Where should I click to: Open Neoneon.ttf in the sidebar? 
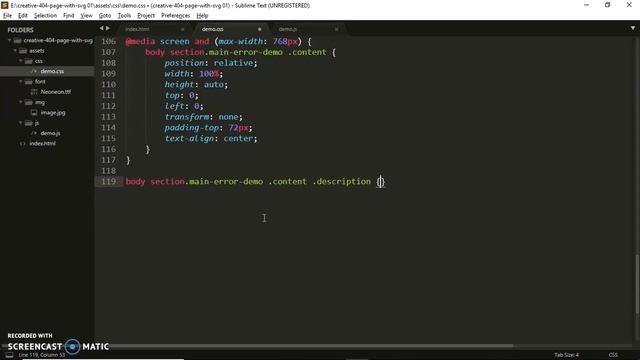tap(56, 92)
